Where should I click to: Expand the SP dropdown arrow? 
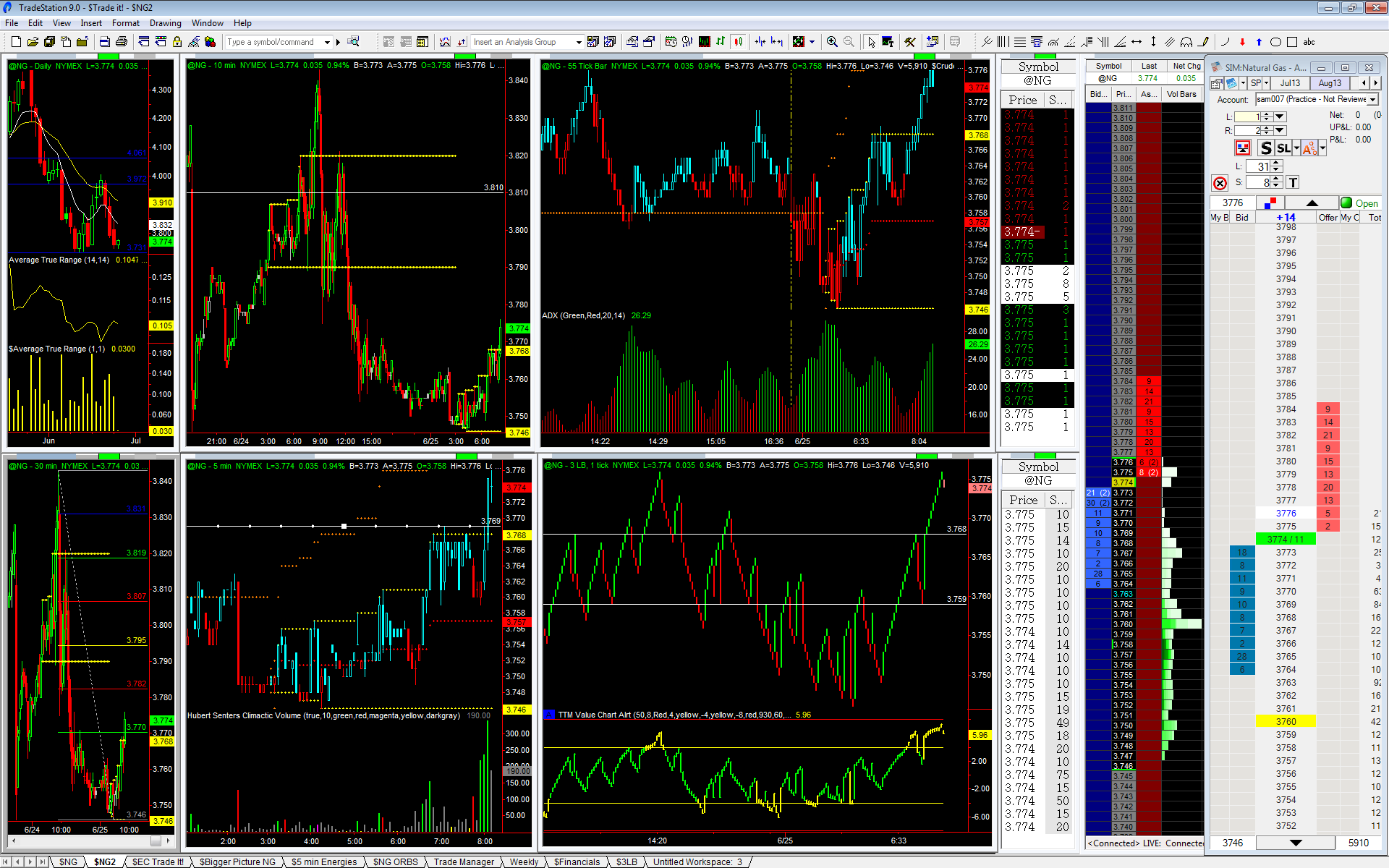(x=1267, y=83)
